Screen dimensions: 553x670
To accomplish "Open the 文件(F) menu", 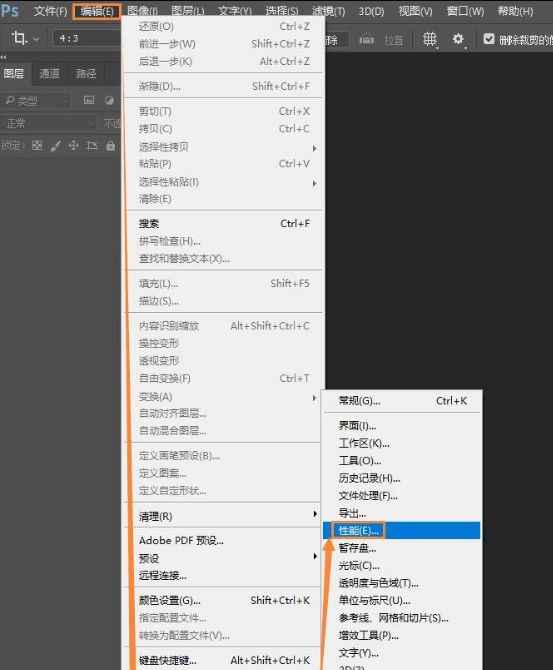I will pos(50,11).
